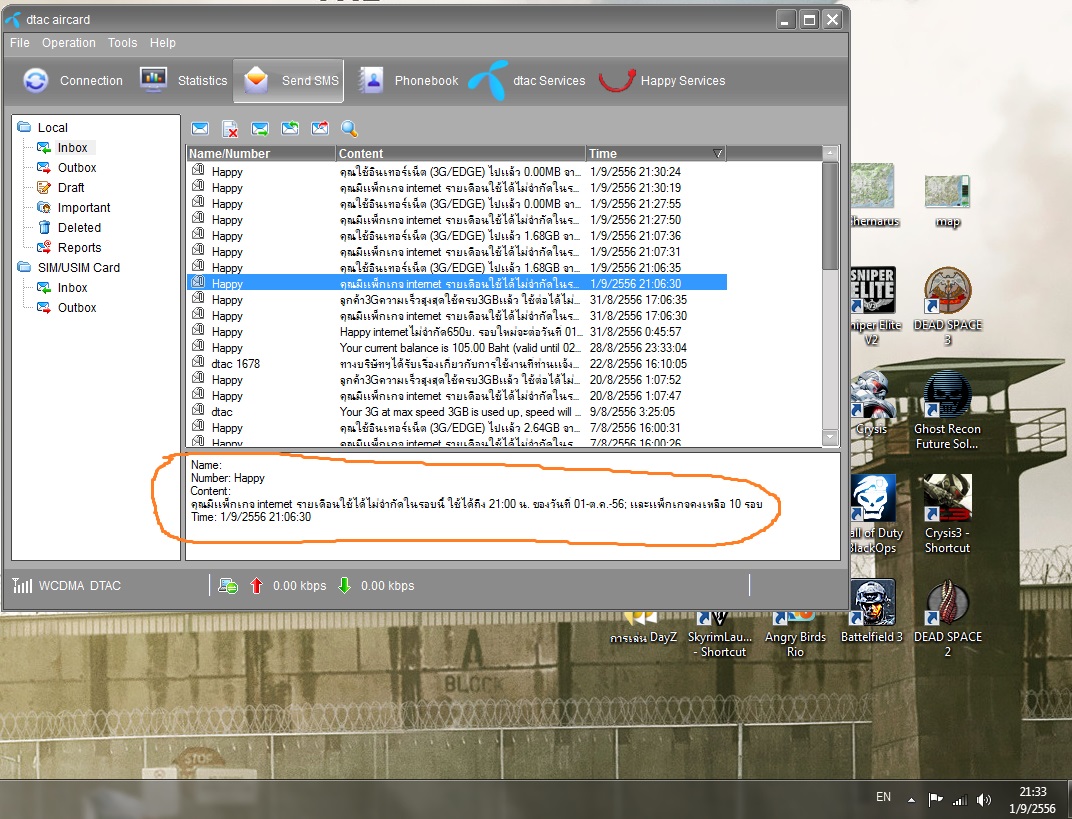The image size is (1072, 819).
Task: Toggle sort arrow on Time column
Action: 717,153
